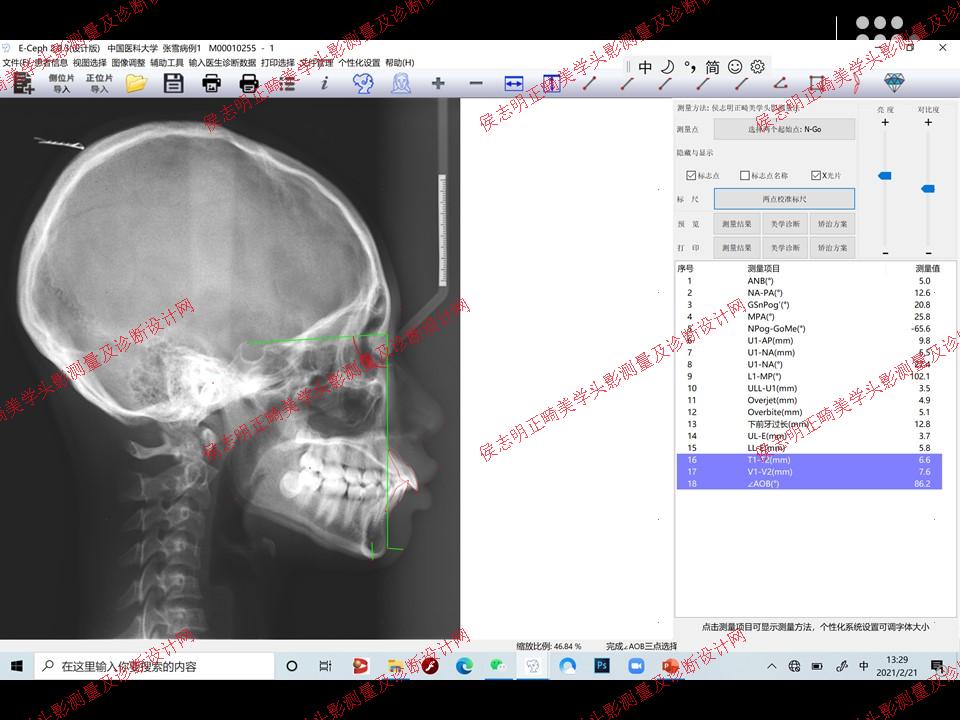Click the new patient record icon
960x720 pixels.
click(23, 83)
